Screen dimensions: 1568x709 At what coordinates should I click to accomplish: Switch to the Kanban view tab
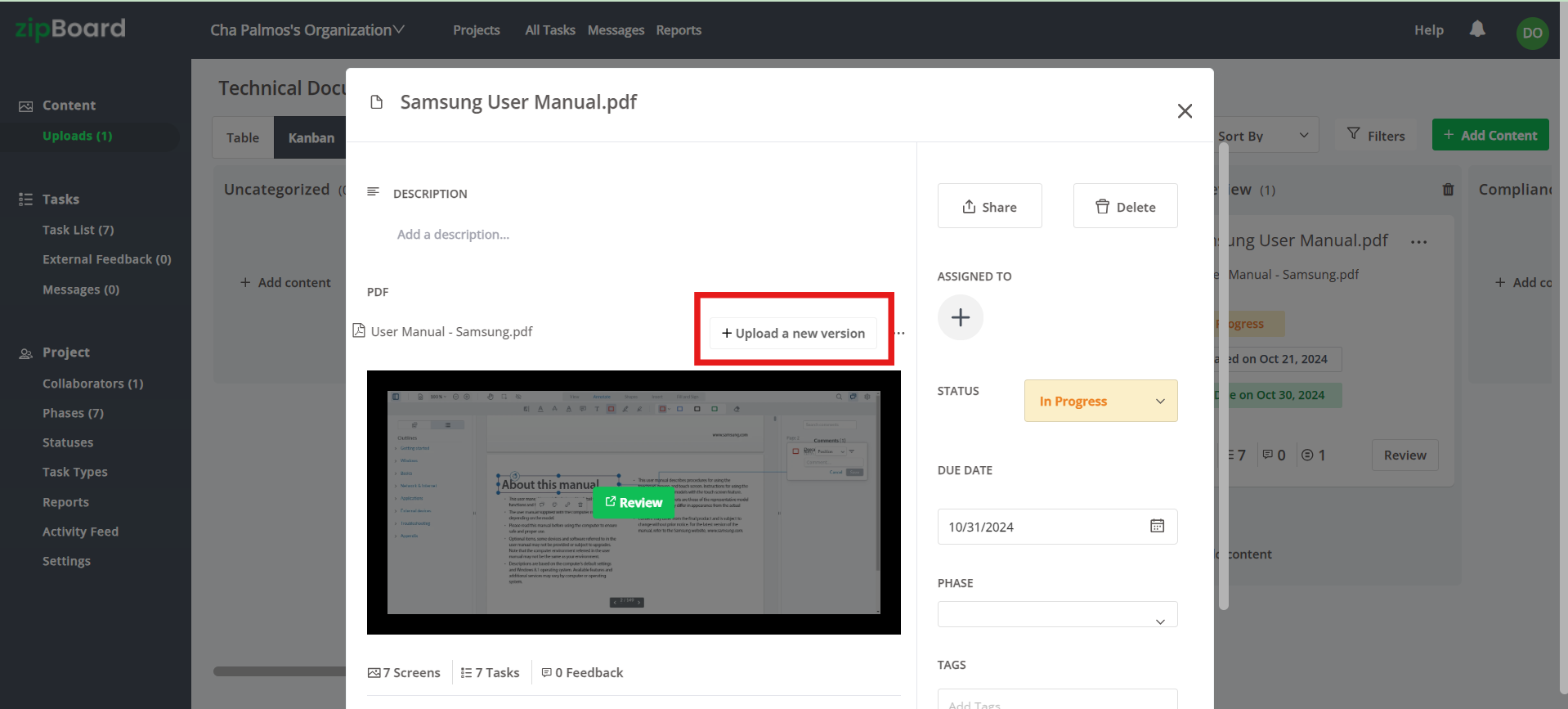[311, 137]
